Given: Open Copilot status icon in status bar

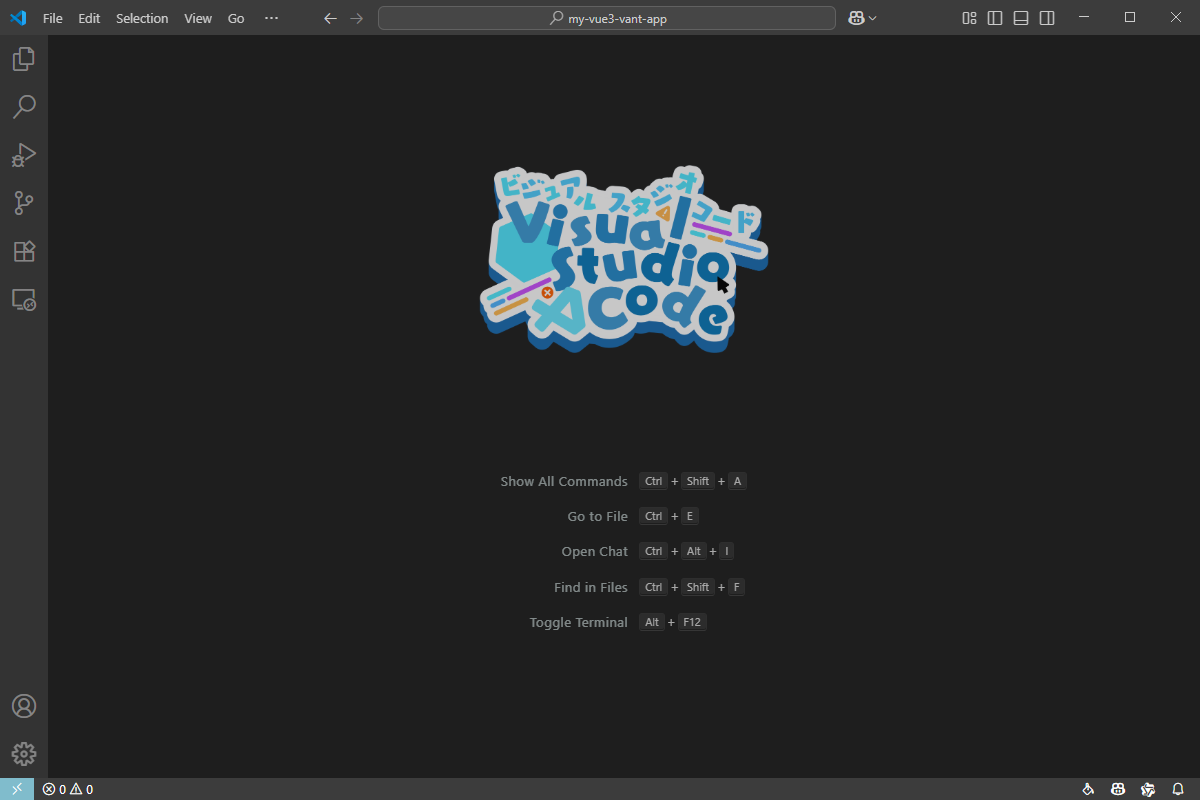Looking at the screenshot, I should (x=1118, y=789).
